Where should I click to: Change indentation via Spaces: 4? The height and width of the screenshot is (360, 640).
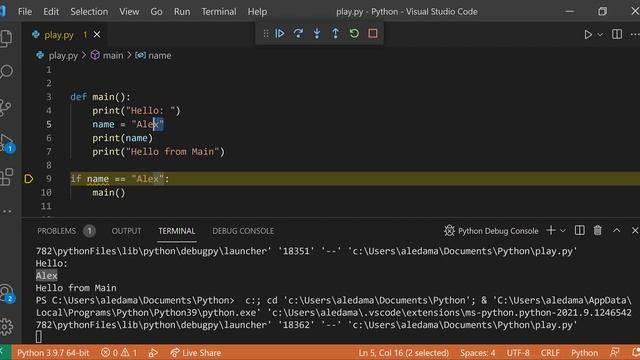478,353
